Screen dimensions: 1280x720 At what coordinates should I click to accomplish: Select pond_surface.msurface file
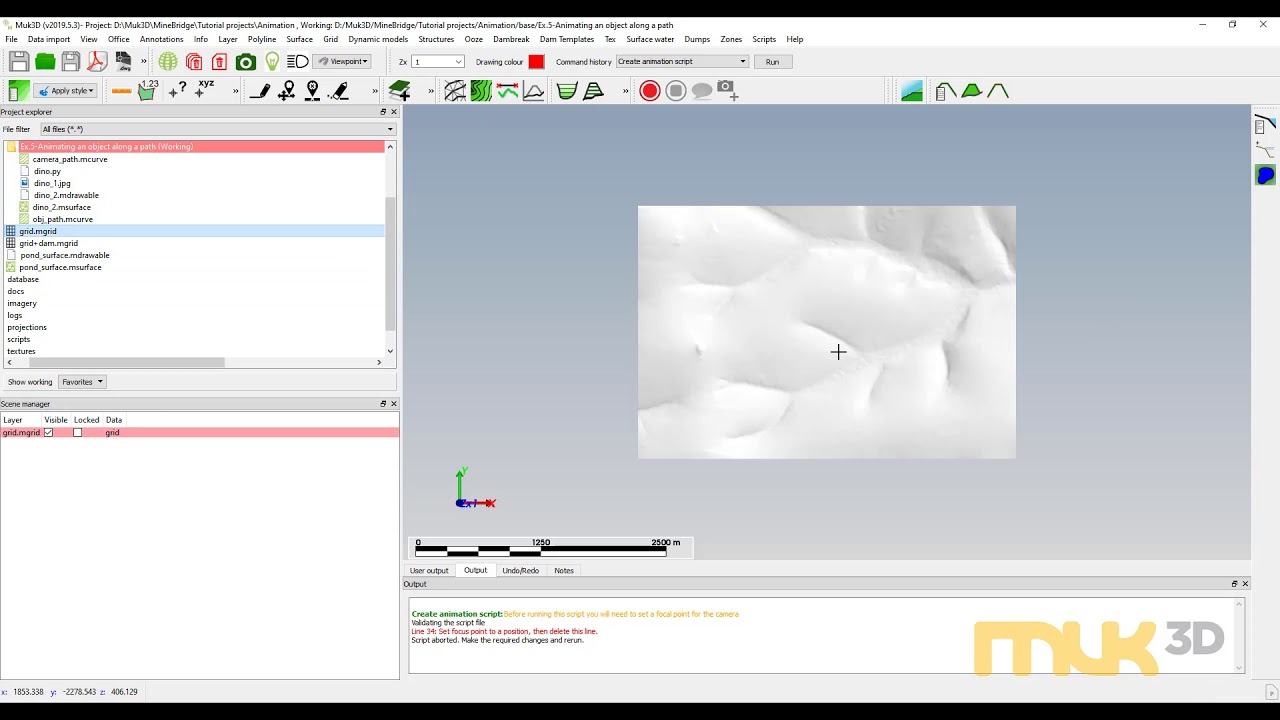coord(60,267)
